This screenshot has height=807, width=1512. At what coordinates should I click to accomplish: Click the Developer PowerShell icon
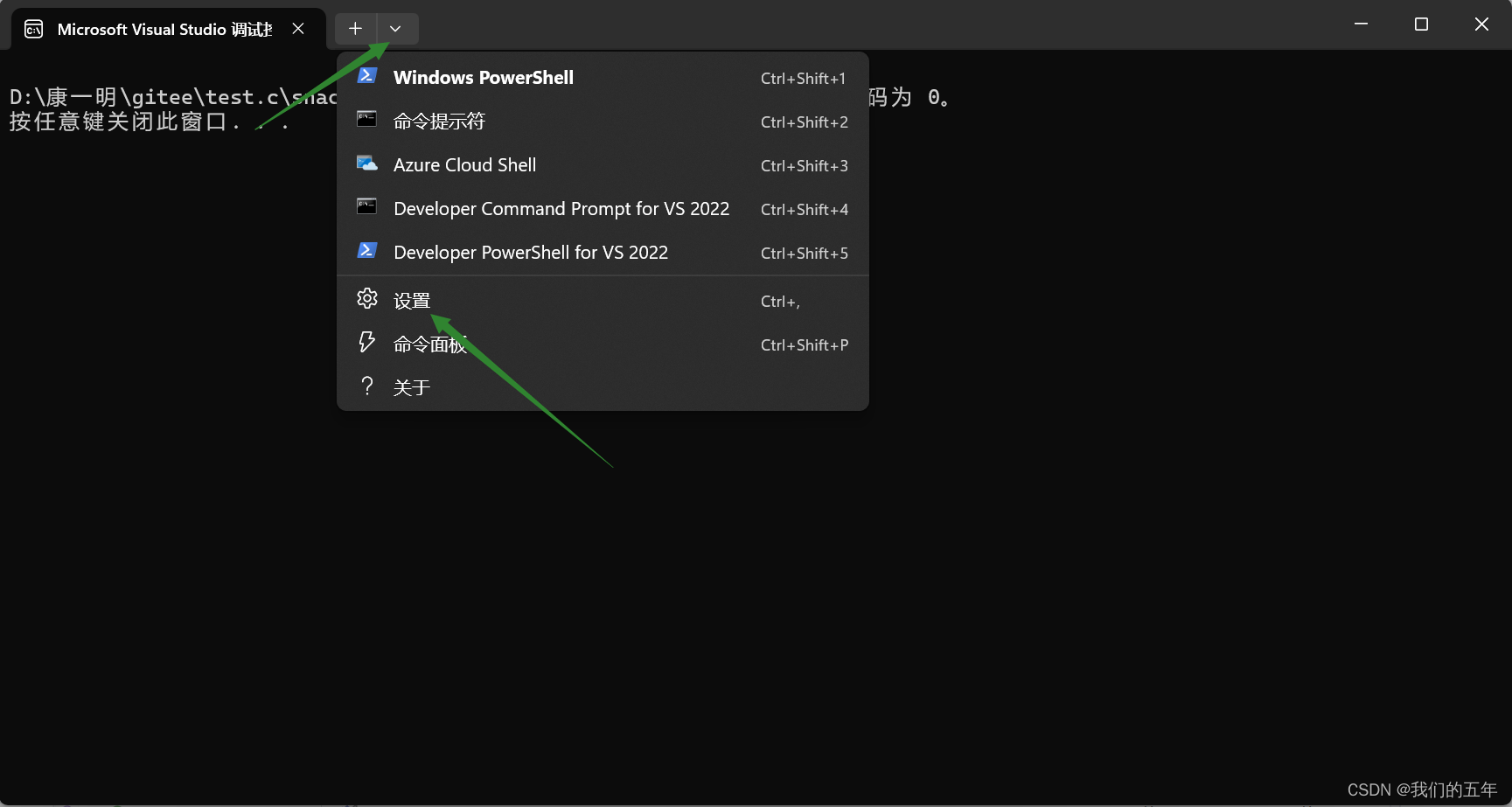pos(367,251)
